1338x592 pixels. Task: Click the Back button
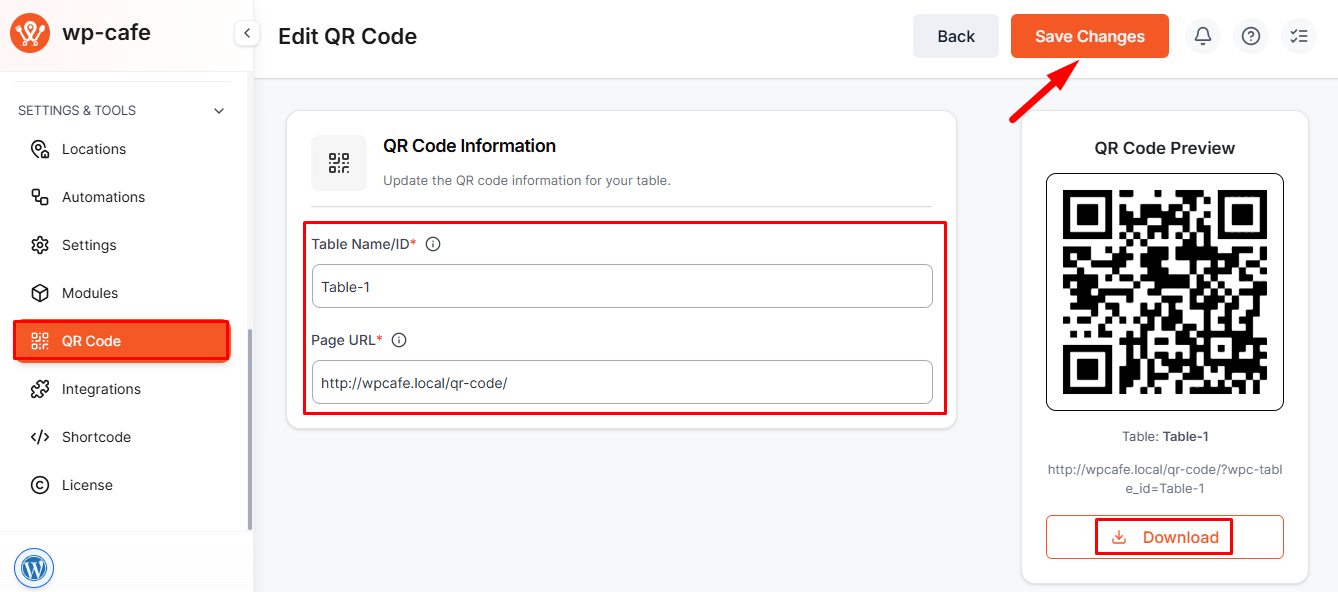coord(955,36)
